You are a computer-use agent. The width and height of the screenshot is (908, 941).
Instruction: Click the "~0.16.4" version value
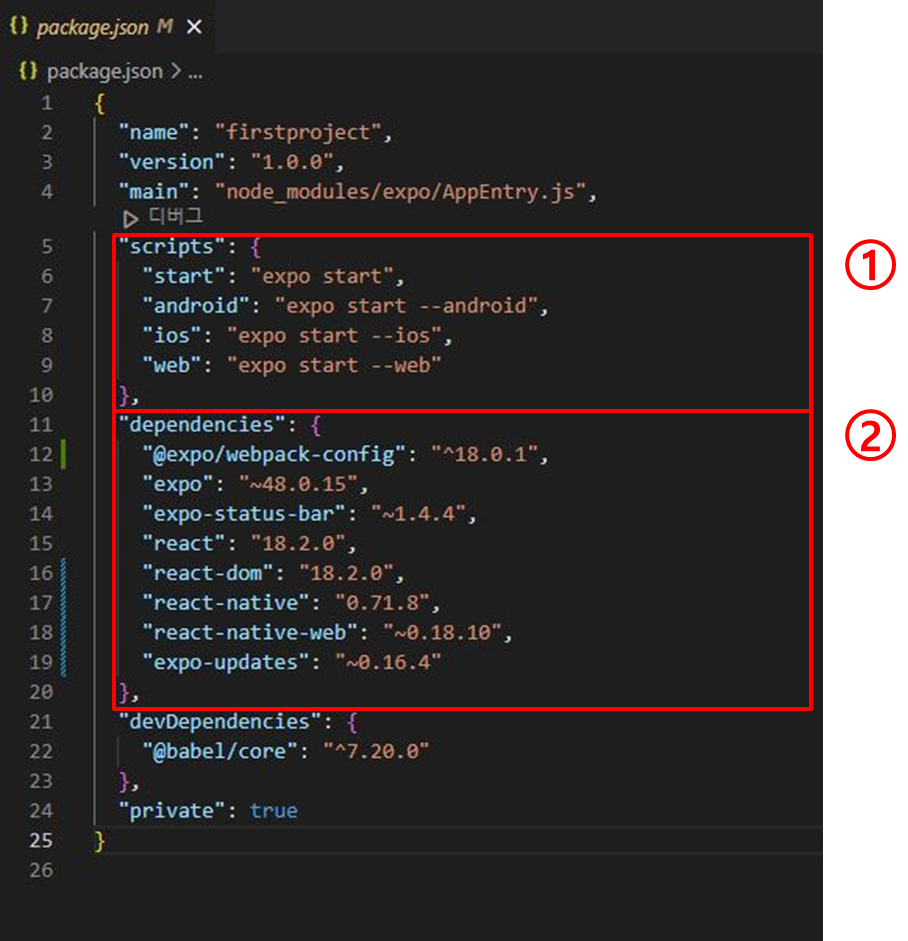(x=388, y=662)
